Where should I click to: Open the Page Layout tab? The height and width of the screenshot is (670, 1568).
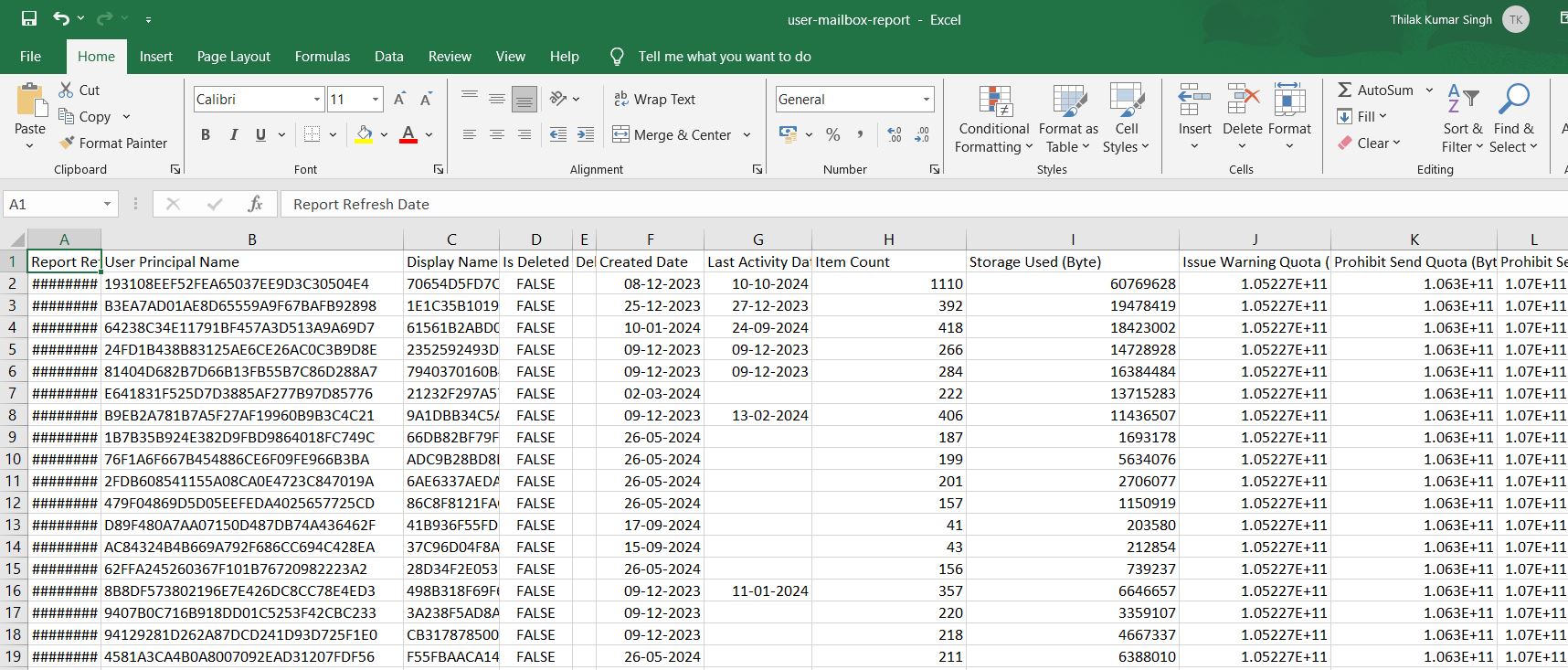click(x=233, y=57)
